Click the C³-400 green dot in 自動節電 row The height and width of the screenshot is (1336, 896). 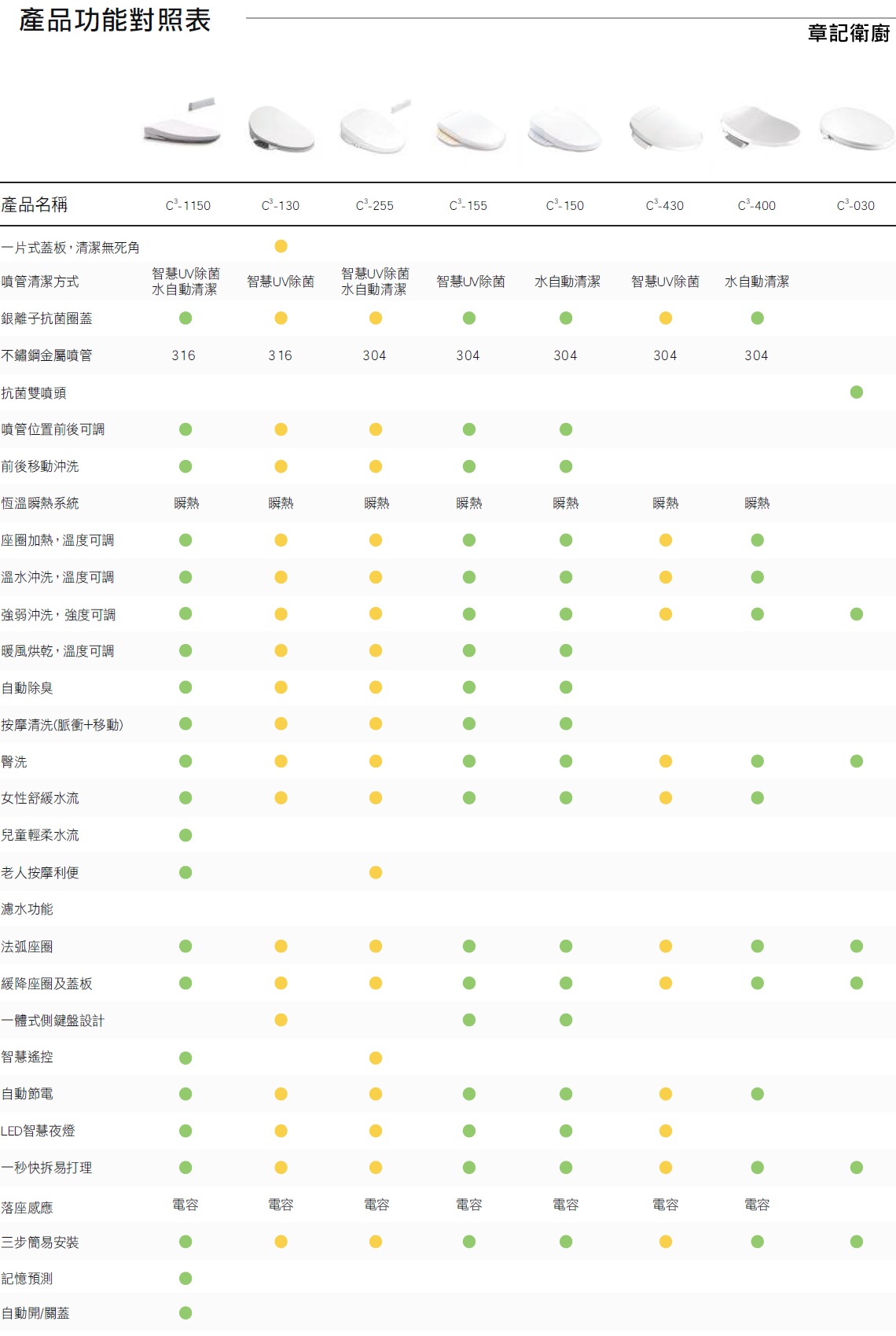pos(758,1094)
